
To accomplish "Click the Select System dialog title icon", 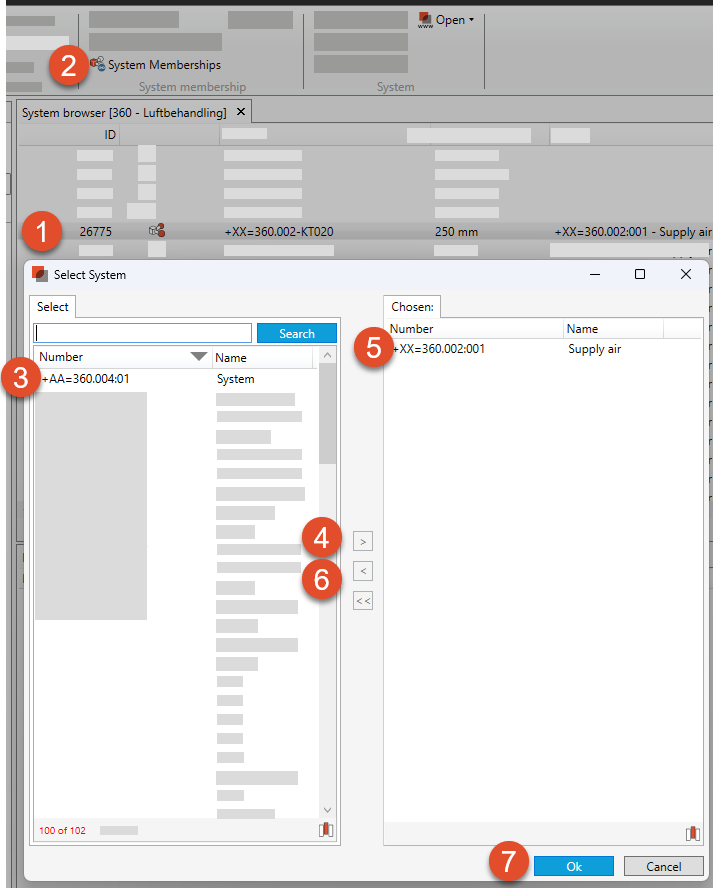I will coord(40,274).
